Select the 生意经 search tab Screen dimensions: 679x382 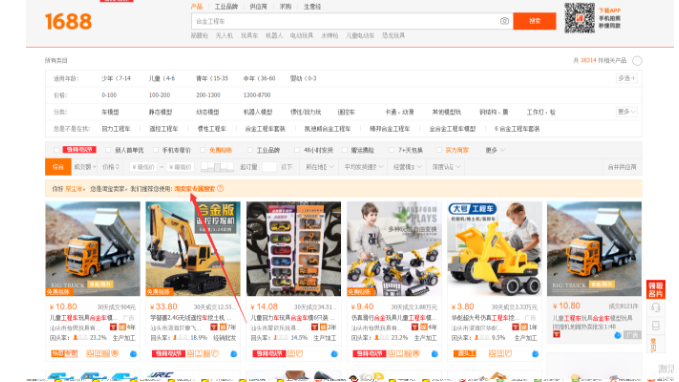pos(312,6)
